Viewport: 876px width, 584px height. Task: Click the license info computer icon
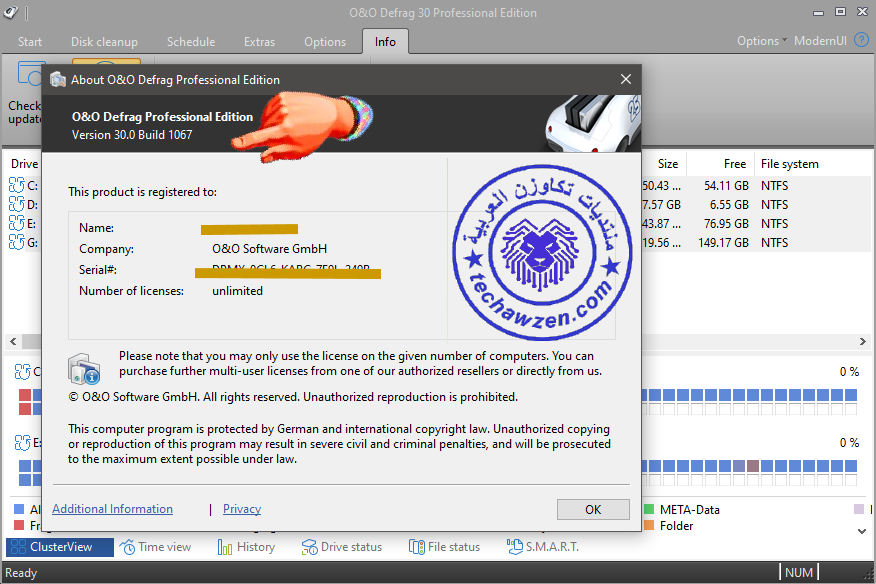point(84,369)
